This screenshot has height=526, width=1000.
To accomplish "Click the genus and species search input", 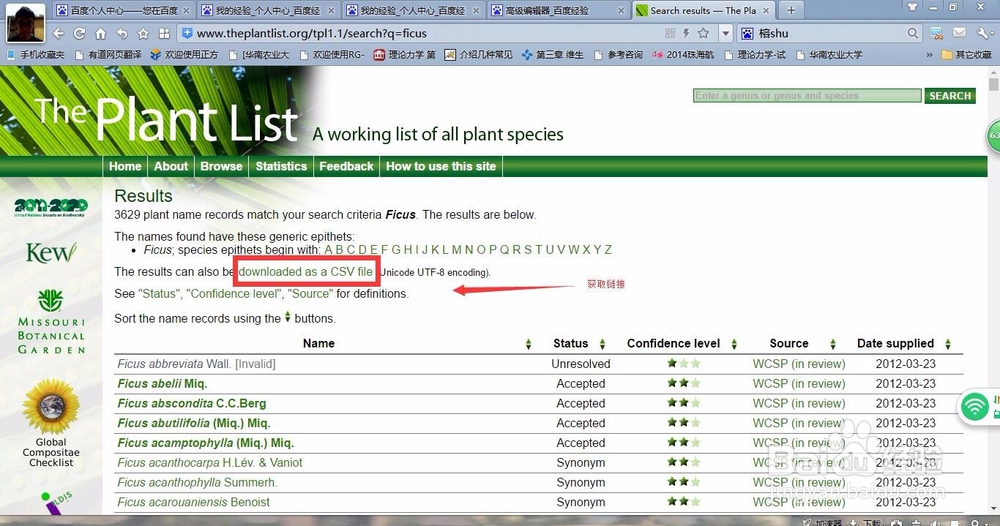I will (x=807, y=96).
